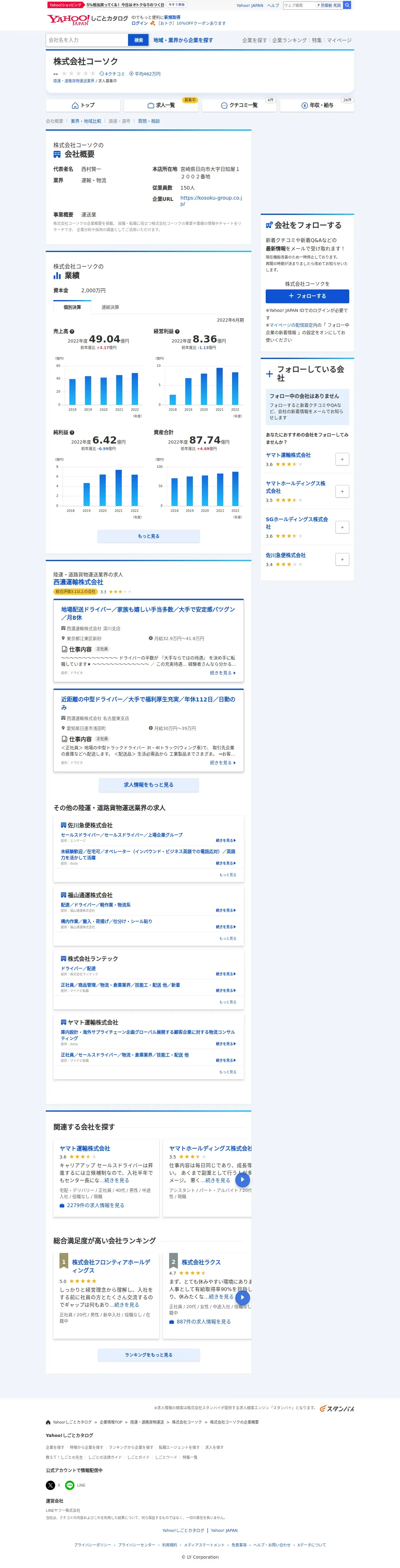This screenshot has width=400, height=1568.
Task: Click the question mark icon beside 売上高
Action: (x=72, y=332)
